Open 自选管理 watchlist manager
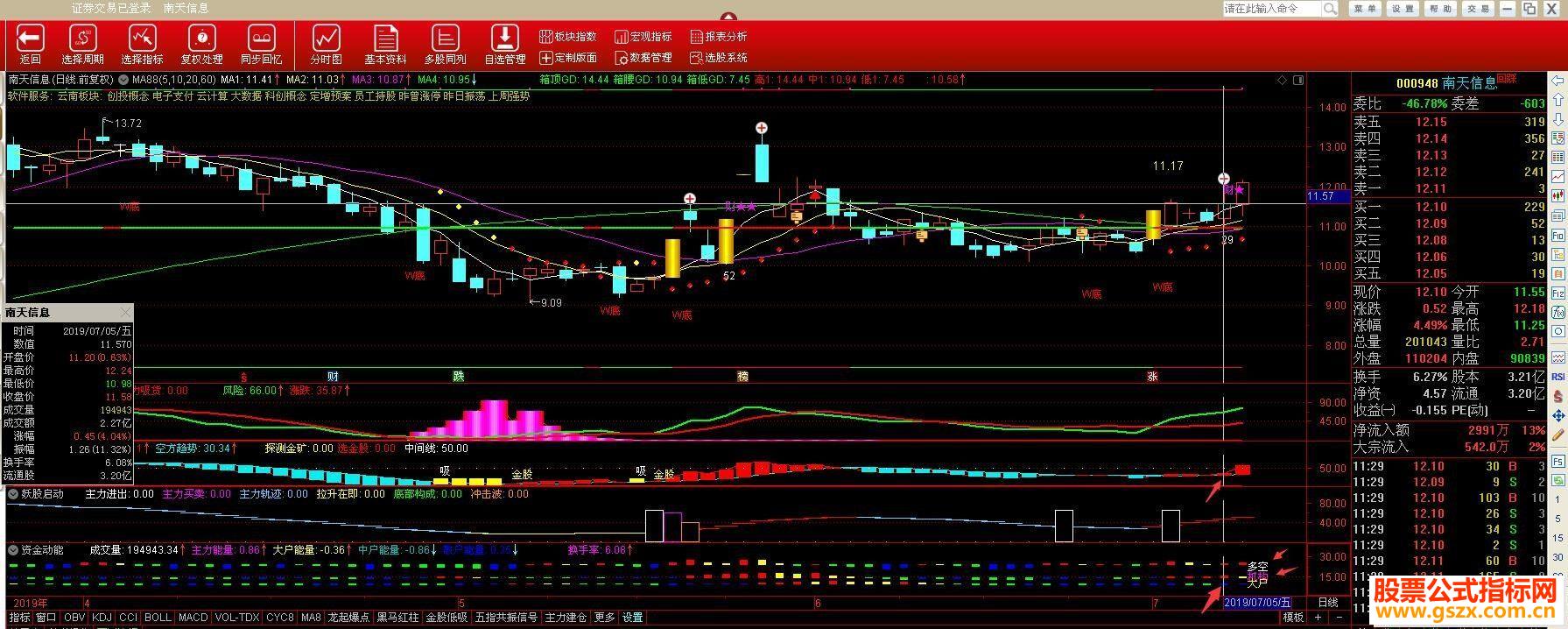This screenshot has width=1568, height=629. coord(505,45)
